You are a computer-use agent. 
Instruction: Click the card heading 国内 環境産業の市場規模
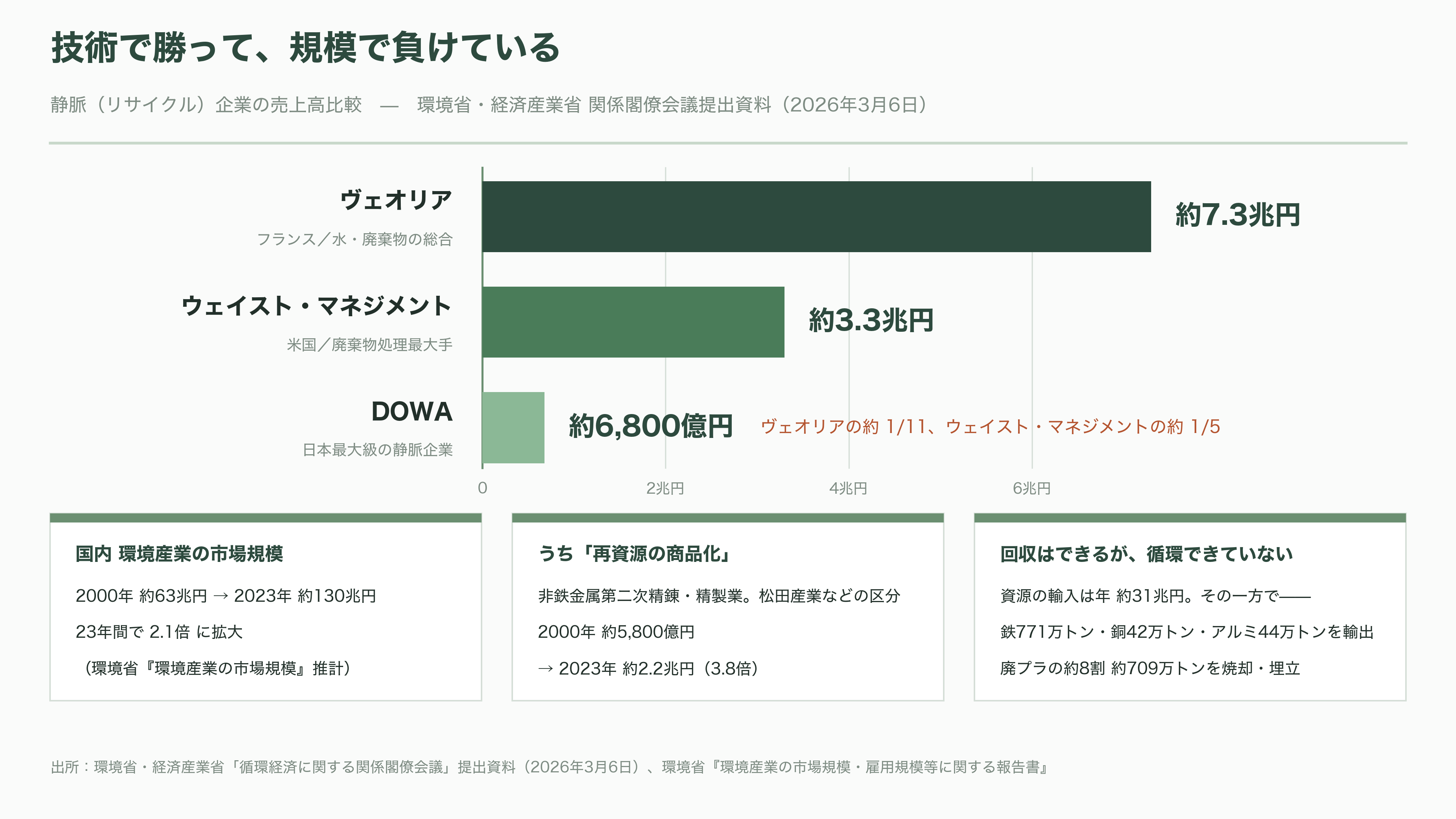point(179,554)
